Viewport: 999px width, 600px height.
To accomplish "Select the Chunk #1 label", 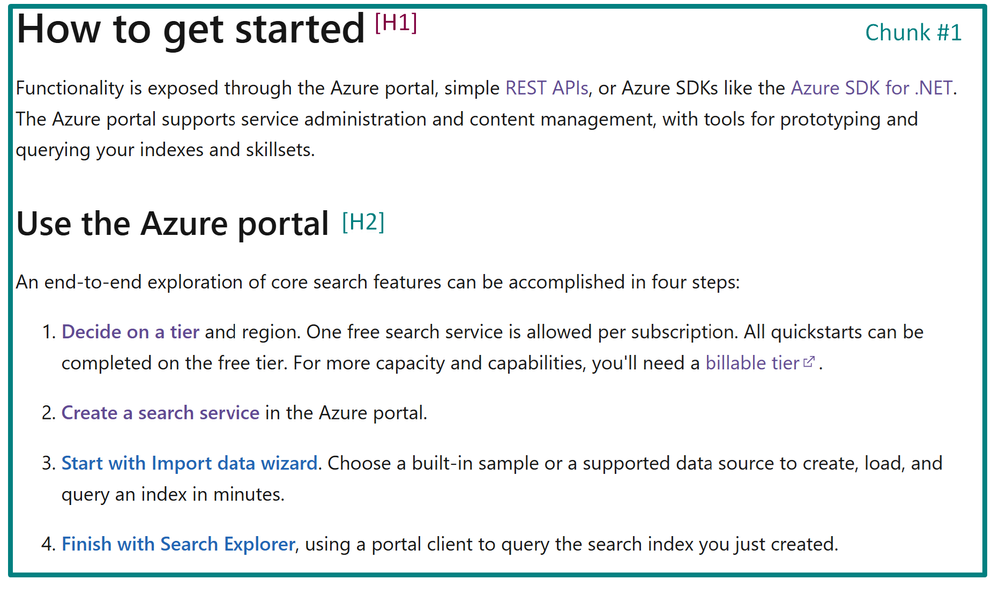I will click(x=913, y=32).
